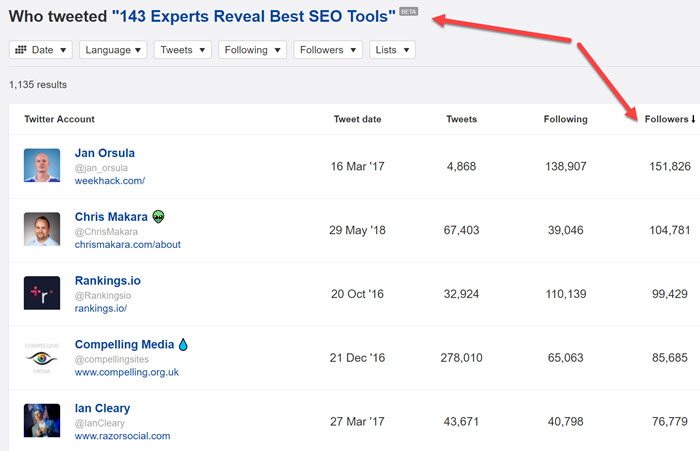Expand the Followers filter dropdown
The width and height of the screenshot is (700, 451).
point(328,49)
